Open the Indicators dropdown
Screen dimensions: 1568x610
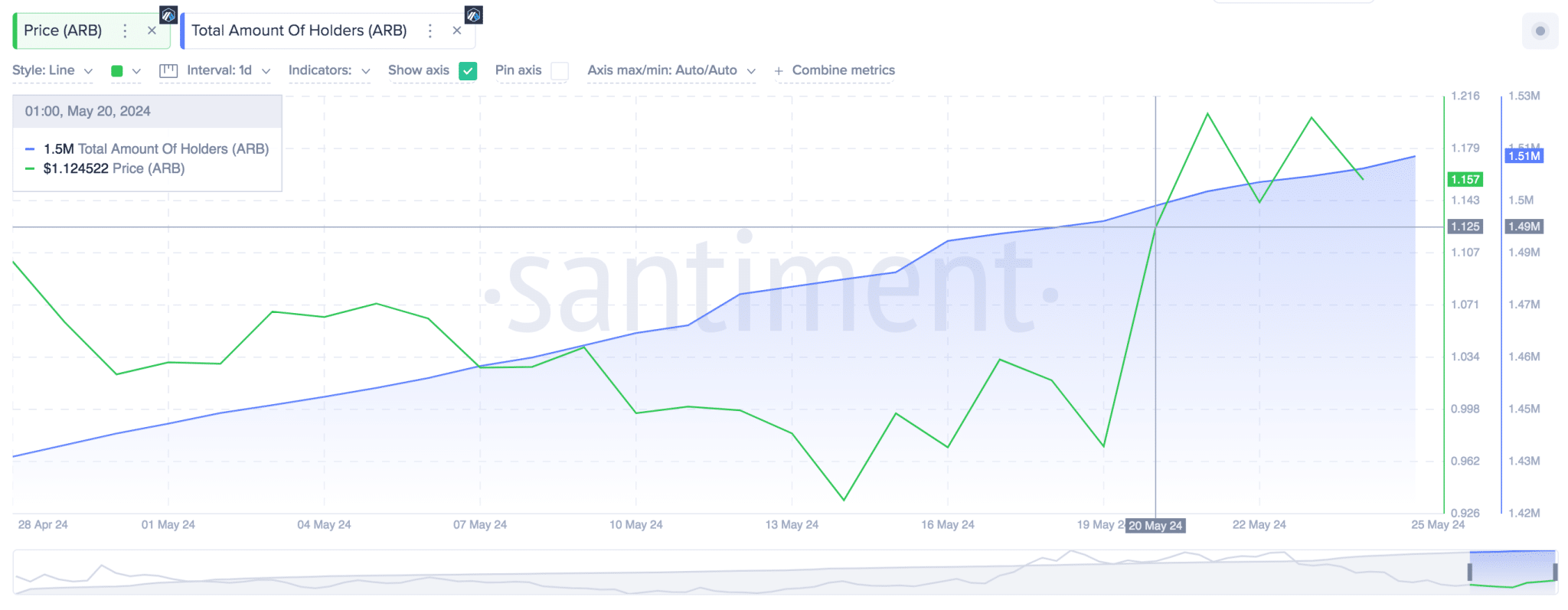coord(329,70)
